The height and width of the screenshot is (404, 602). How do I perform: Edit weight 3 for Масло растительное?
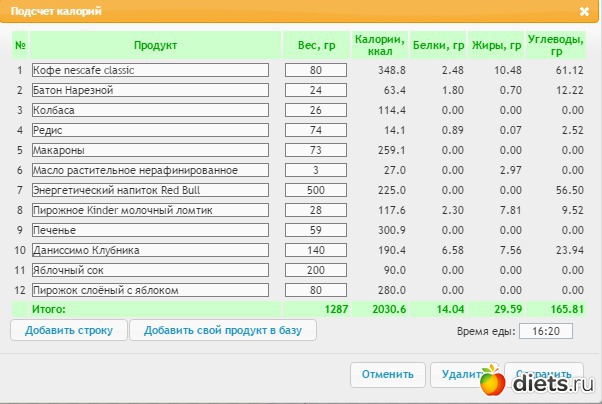316,170
